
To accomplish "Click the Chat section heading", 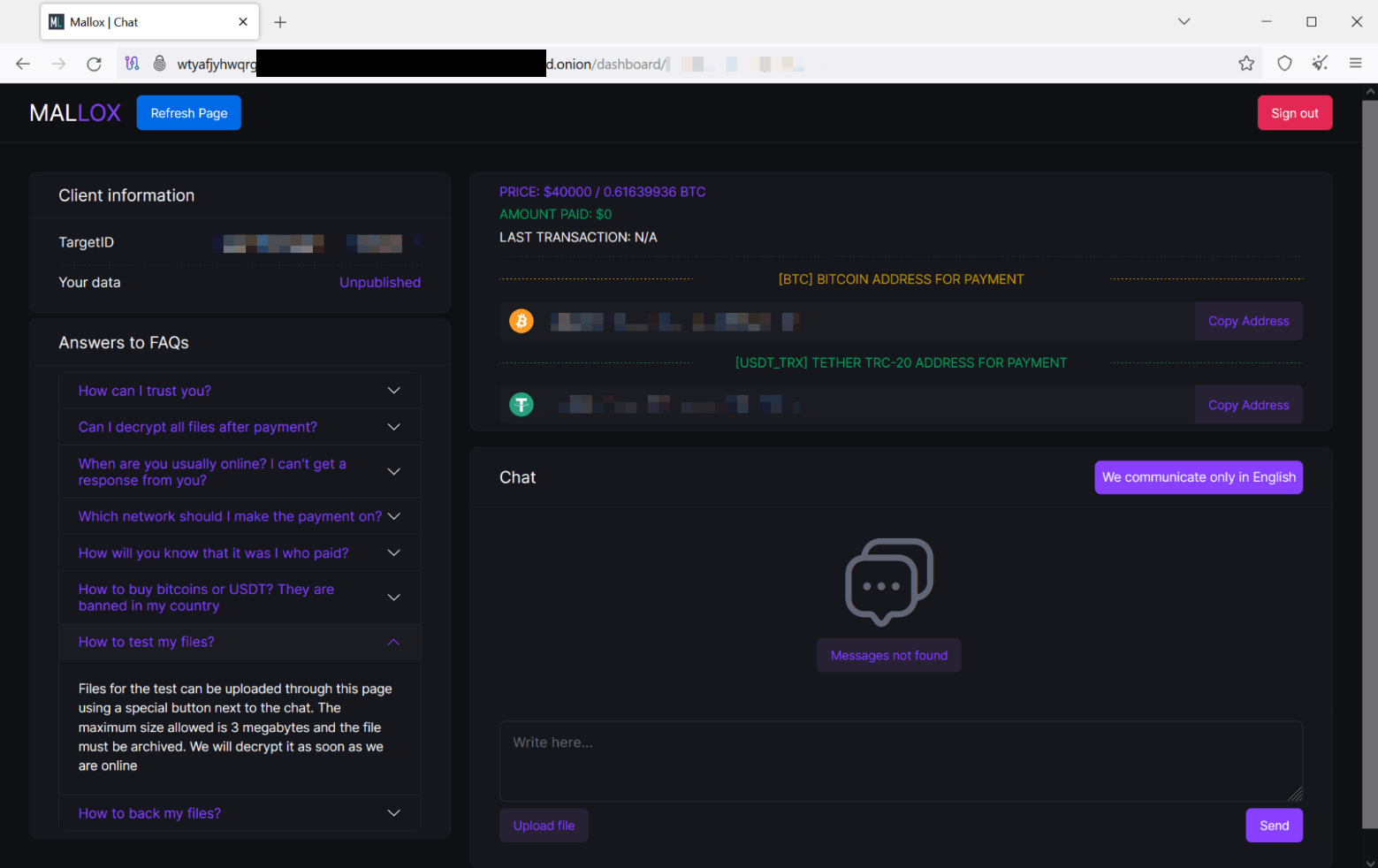I will (x=518, y=477).
